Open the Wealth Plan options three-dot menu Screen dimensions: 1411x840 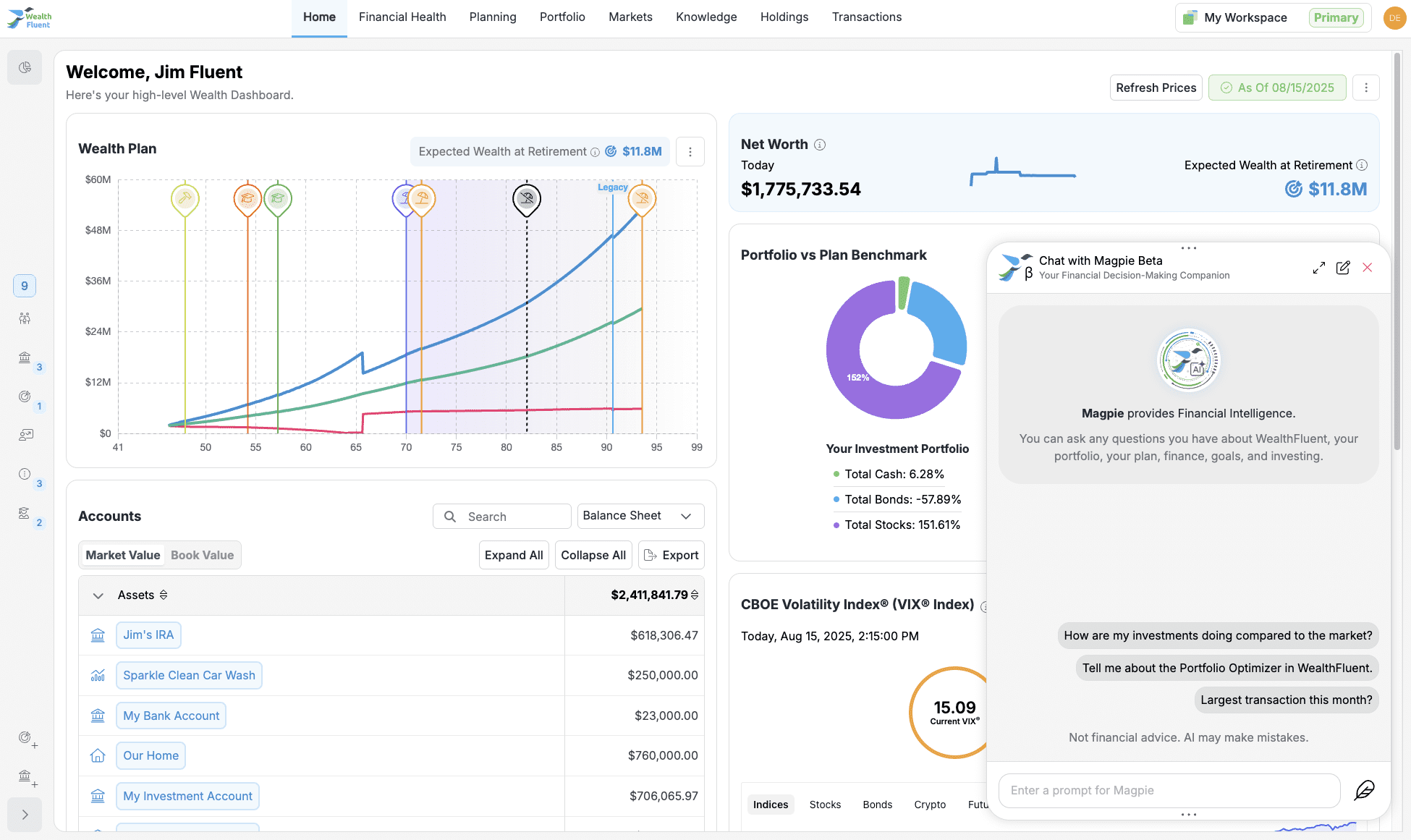pyautogui.click(x=690, y=151)
